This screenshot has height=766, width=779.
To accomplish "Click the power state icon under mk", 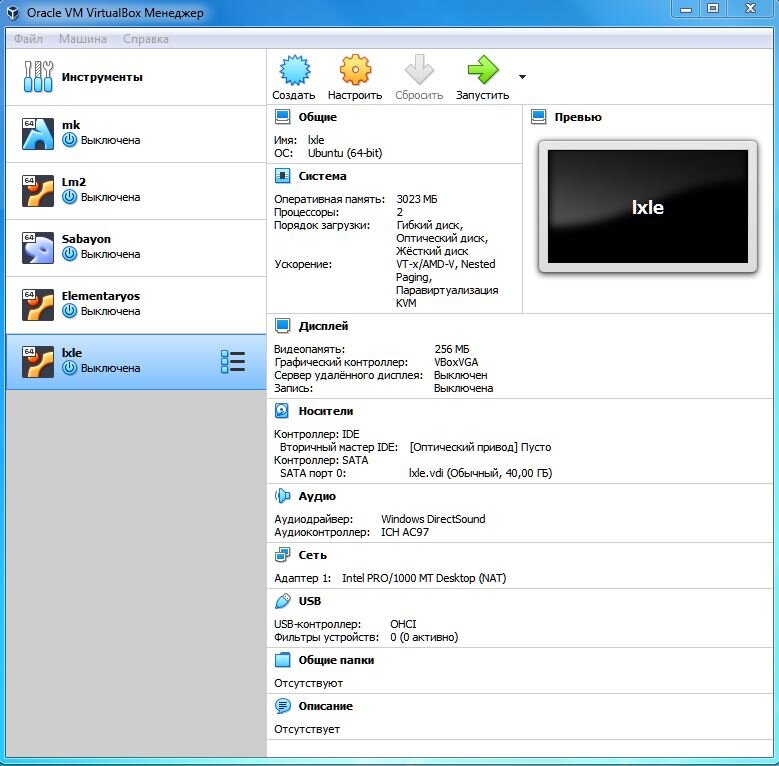I will (x=70, y=140).
